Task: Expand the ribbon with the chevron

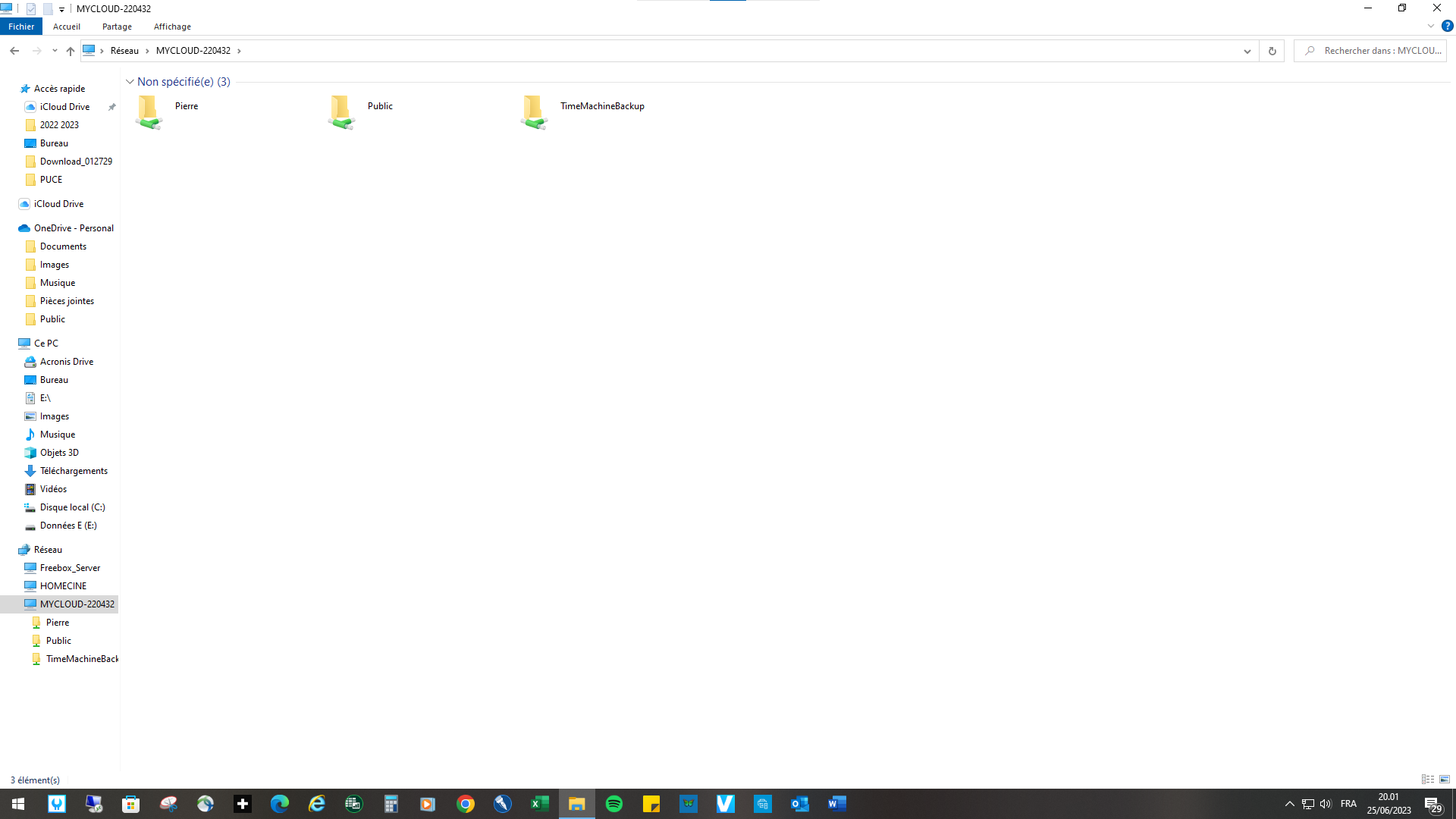Action: point(1430,26)
